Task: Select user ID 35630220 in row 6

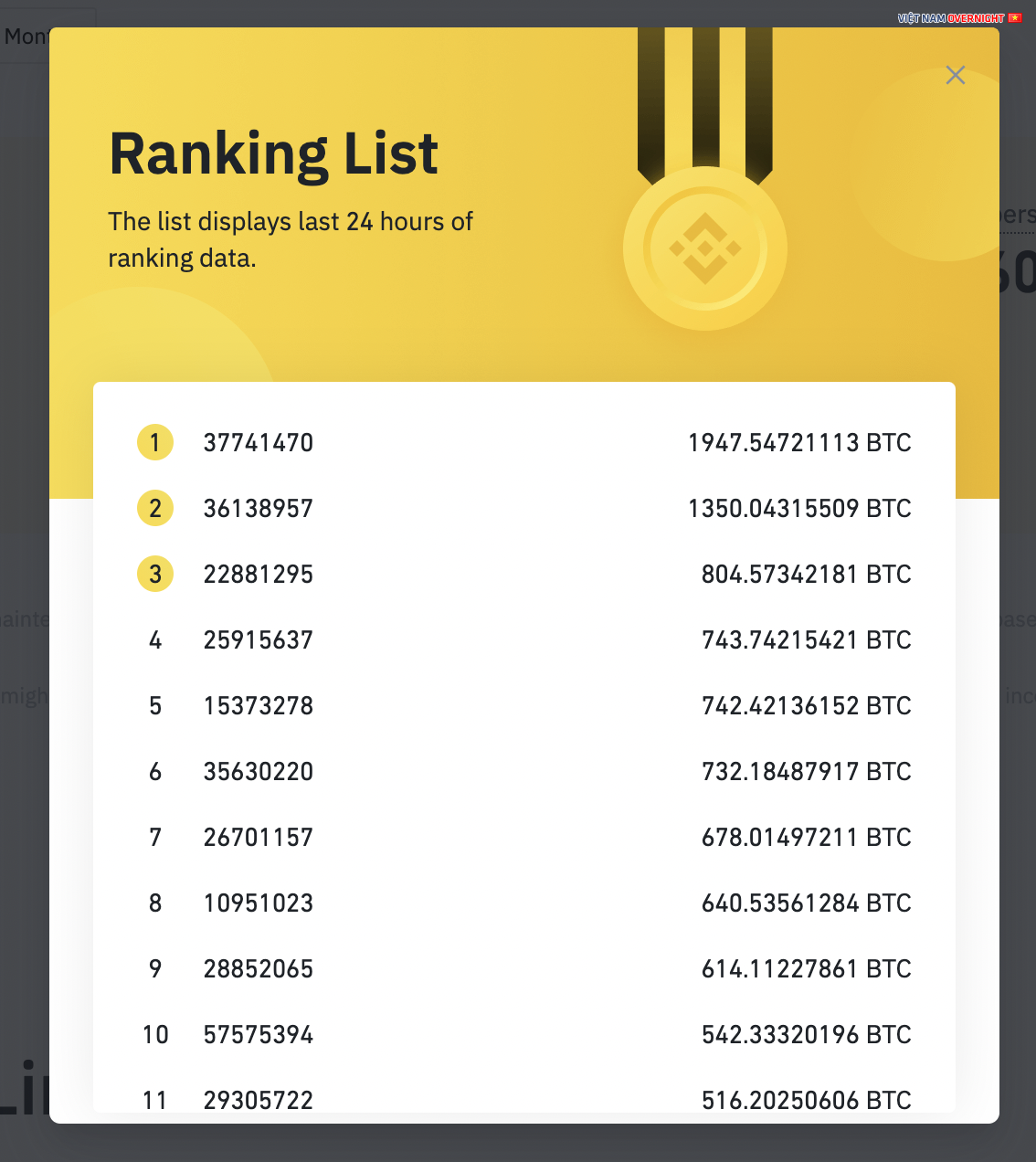Action: 259,772
